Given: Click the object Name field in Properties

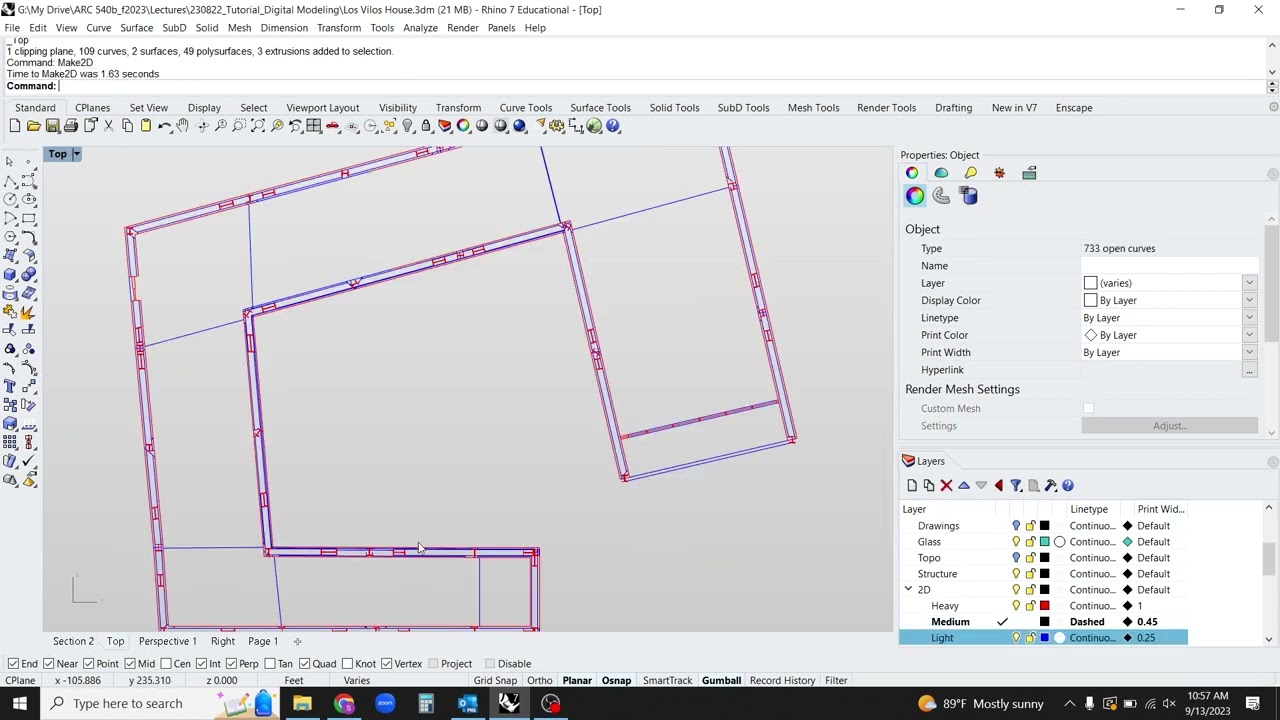Looking at the screenshot, I should 1169,266.
